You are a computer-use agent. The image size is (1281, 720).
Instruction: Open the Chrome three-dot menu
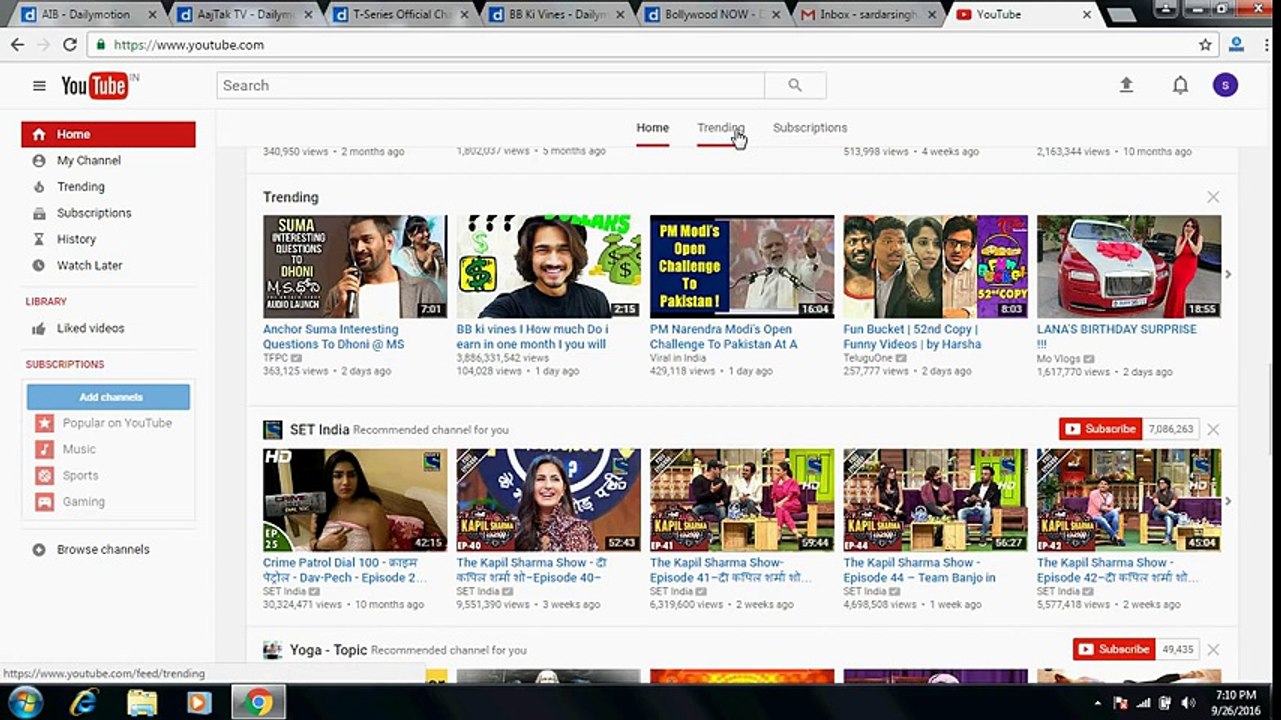pos(1266,45)
